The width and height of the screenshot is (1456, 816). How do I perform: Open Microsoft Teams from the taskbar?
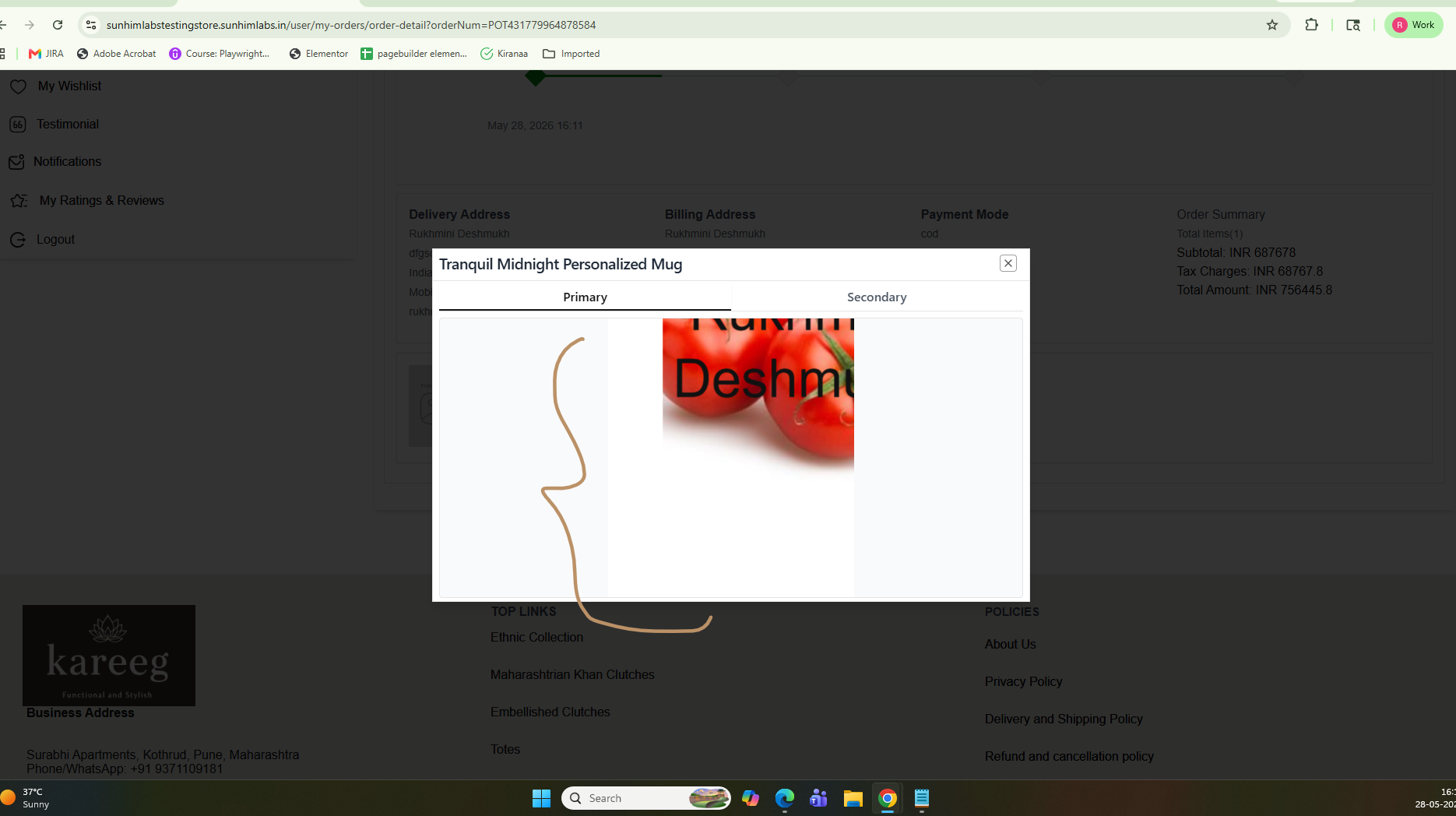(819, 798)
